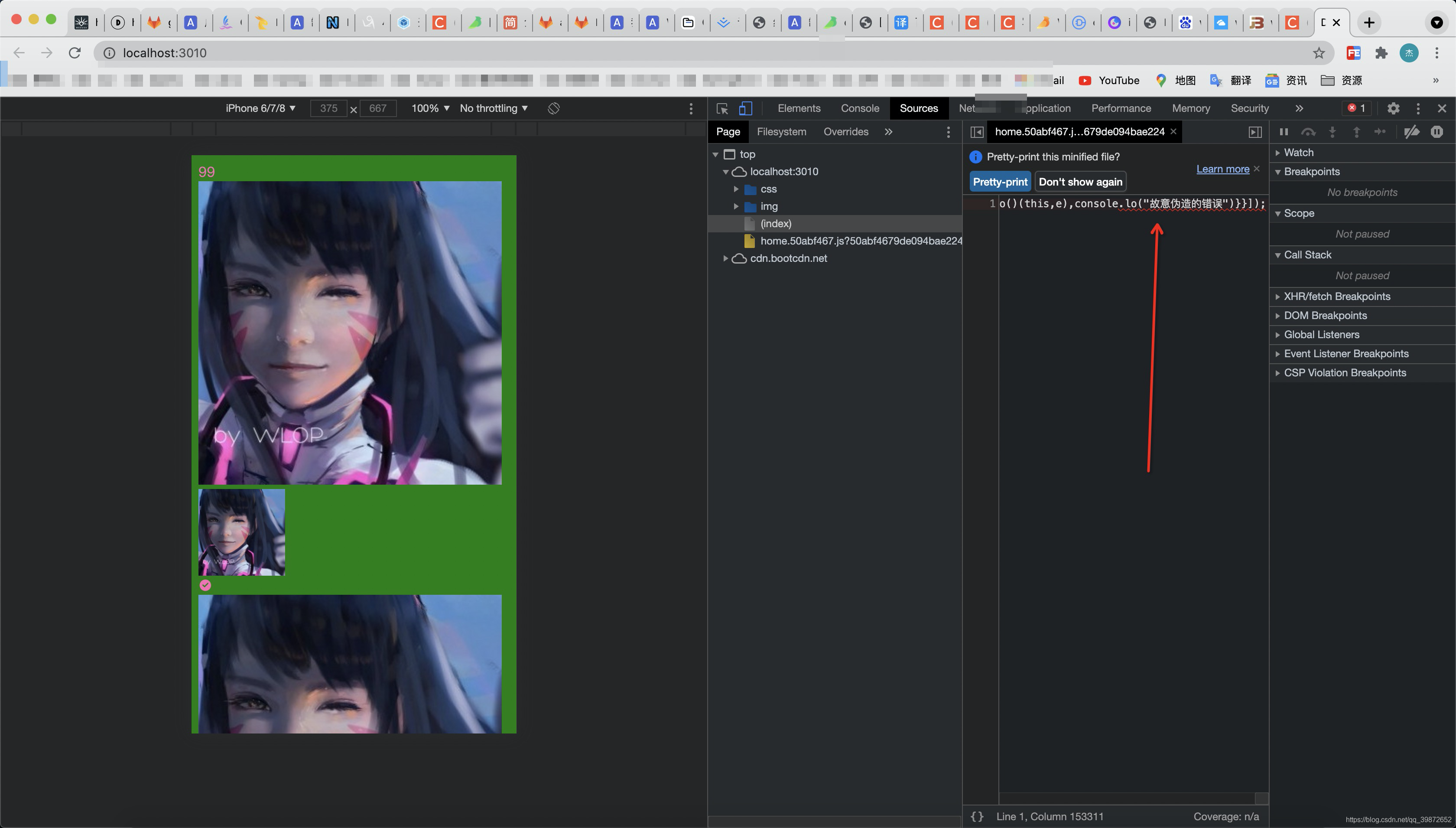Click the curly braces format icon
1456x828 pixels.
(x=977, y=817)
